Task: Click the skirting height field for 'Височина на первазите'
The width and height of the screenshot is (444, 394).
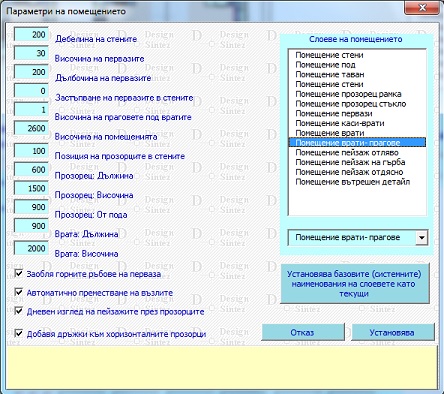Action: click(x=31, y=53)
